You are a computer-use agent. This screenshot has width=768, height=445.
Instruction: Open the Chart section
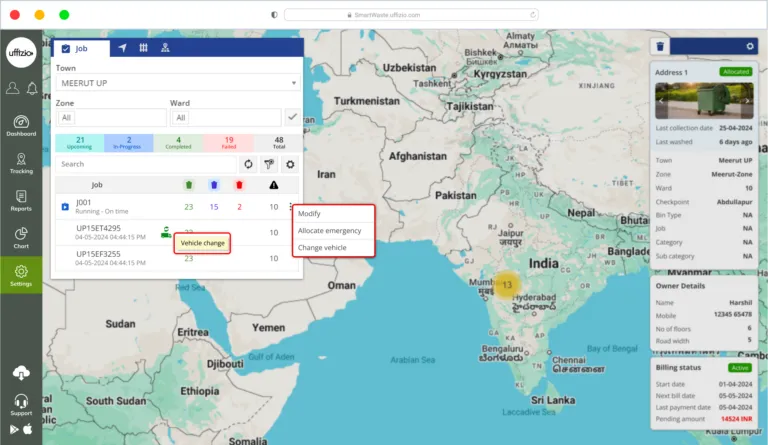pyautogui.click(x=20, y=237)
